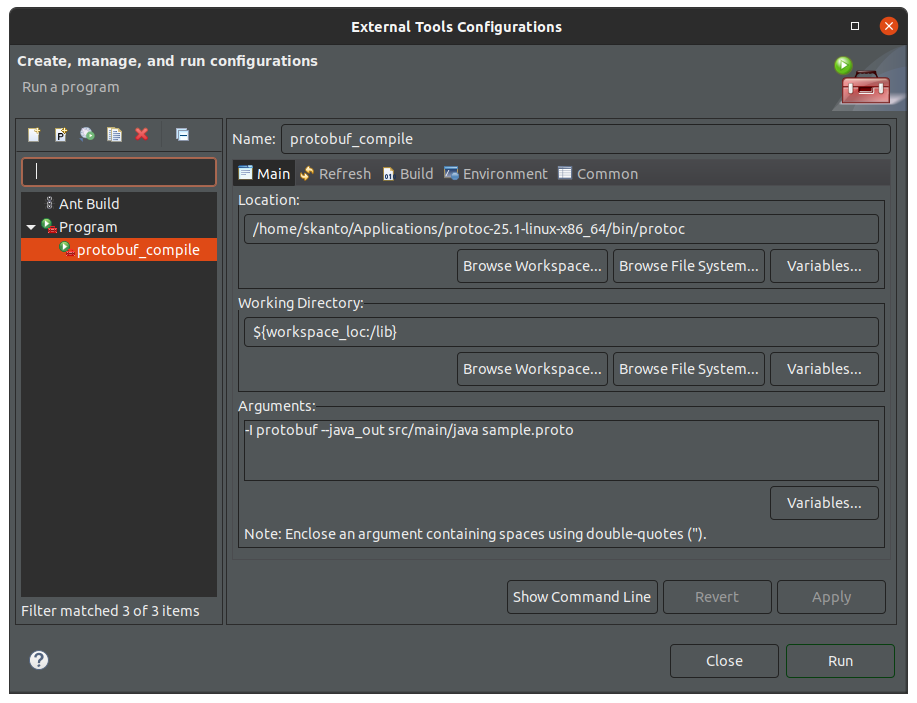Browse File System for Working Directory
This screenshot has width=917, height=703.
coord(688,369)
